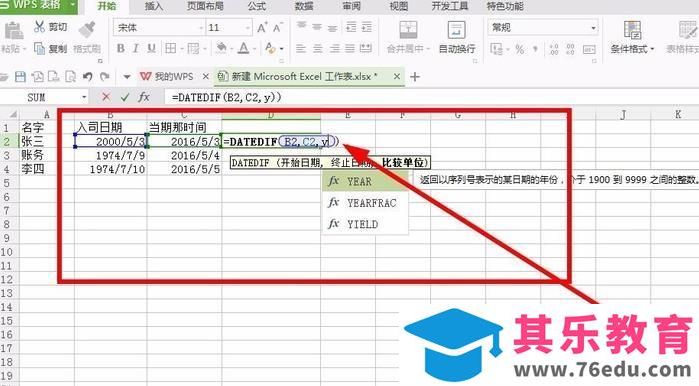Viewport: 699px width, 386px height.
Task: Click the insert function fx button
Action: tap(144, 97)
